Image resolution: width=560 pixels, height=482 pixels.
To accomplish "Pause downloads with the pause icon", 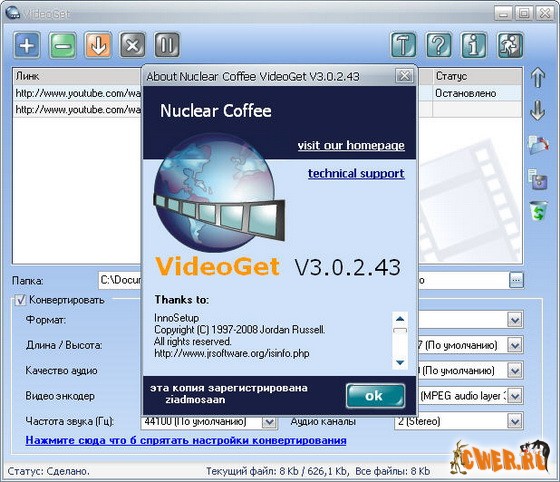I will (167, 45).
